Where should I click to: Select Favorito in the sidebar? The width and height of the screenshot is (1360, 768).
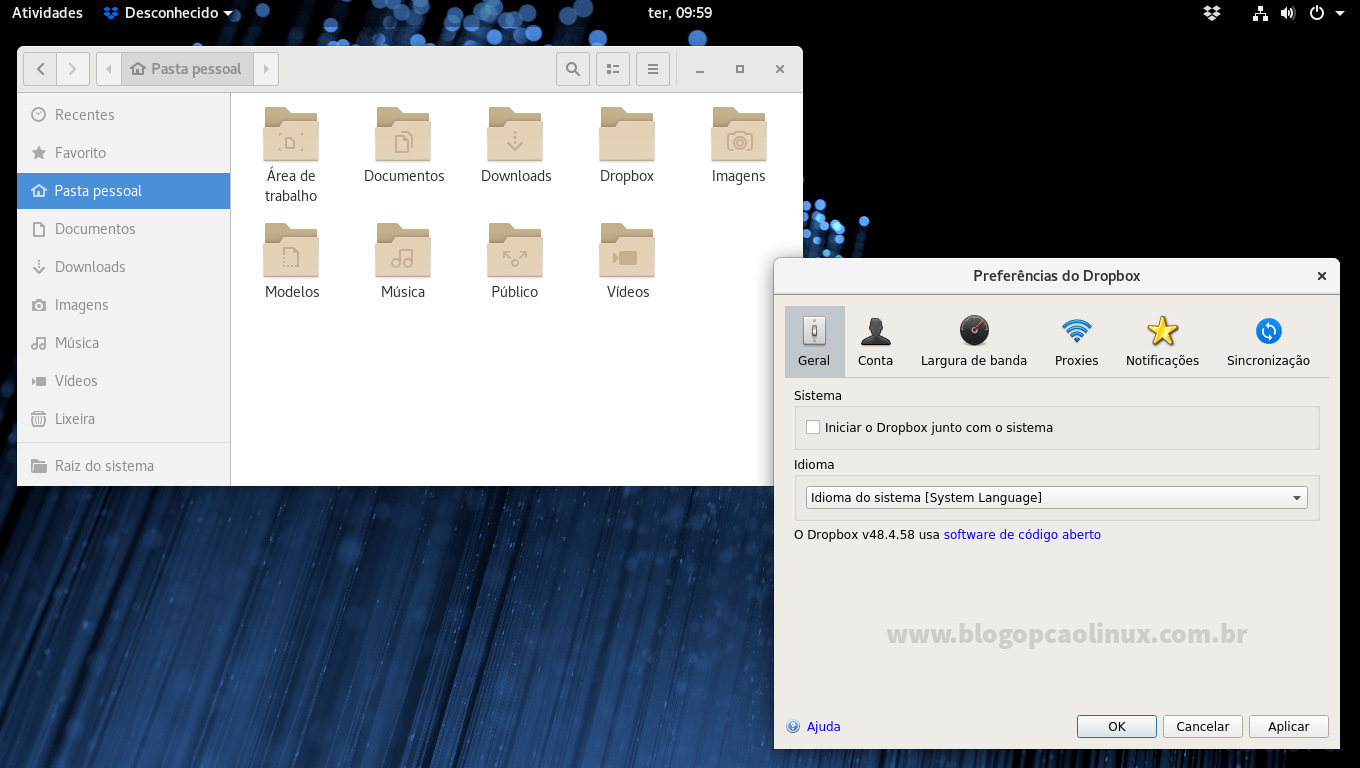click(123, 153)
